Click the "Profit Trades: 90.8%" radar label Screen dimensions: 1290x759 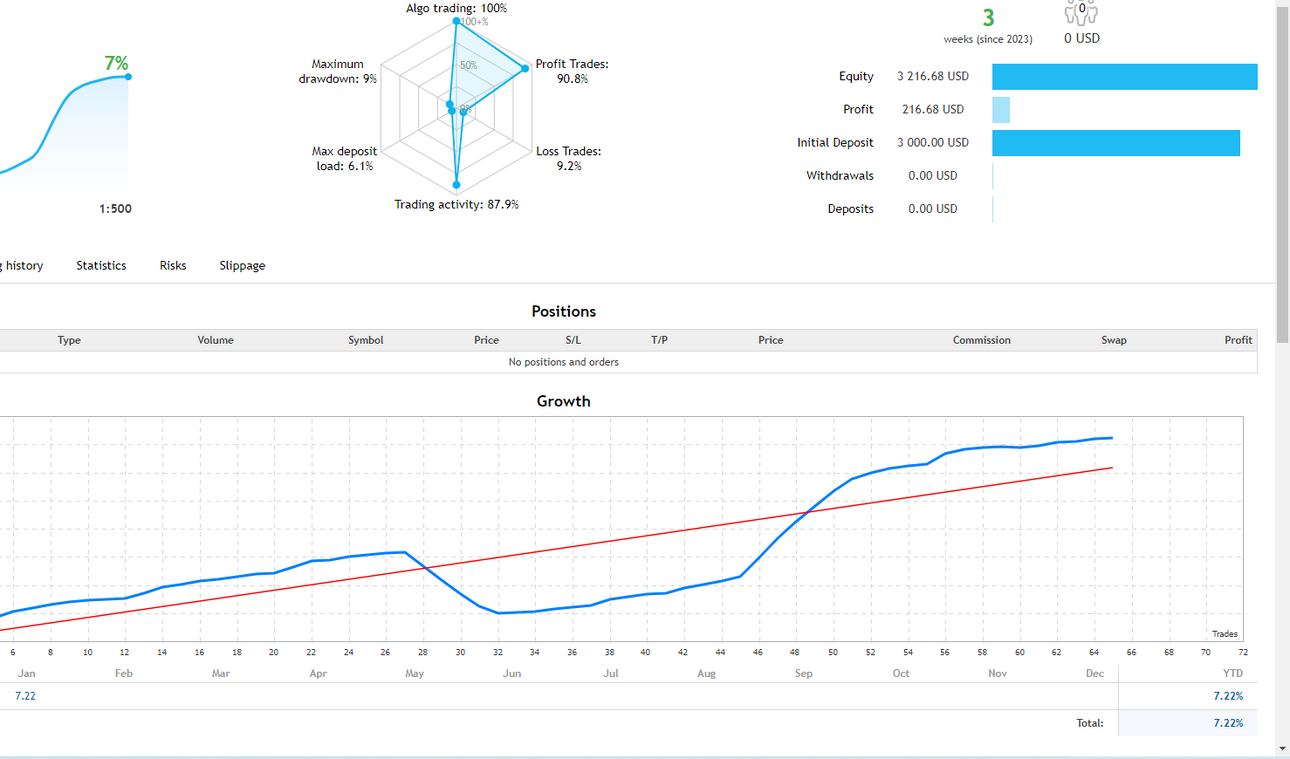[572, 71]
